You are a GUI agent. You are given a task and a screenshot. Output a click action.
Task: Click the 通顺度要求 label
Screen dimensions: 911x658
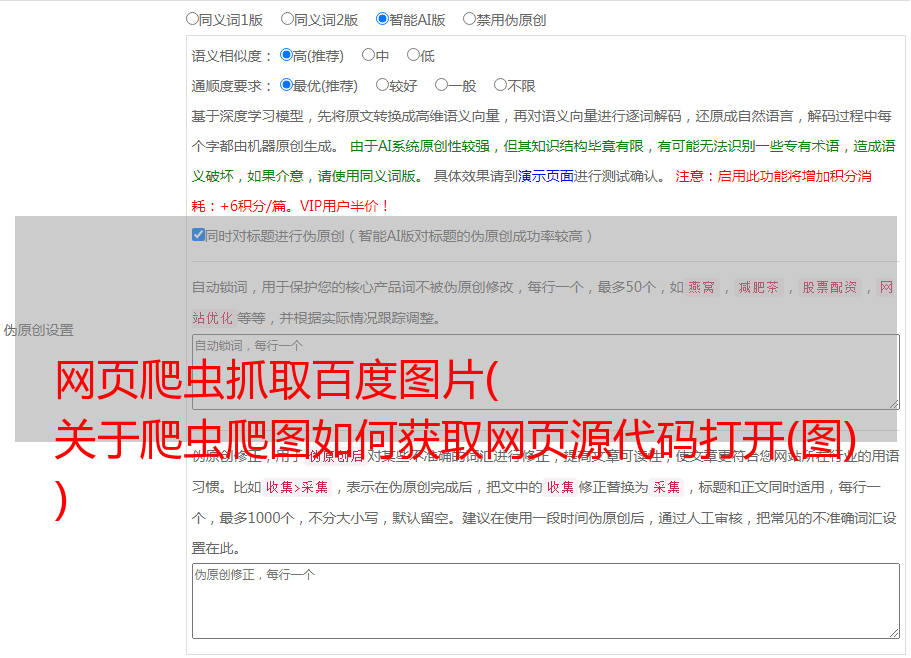[232, 86]
